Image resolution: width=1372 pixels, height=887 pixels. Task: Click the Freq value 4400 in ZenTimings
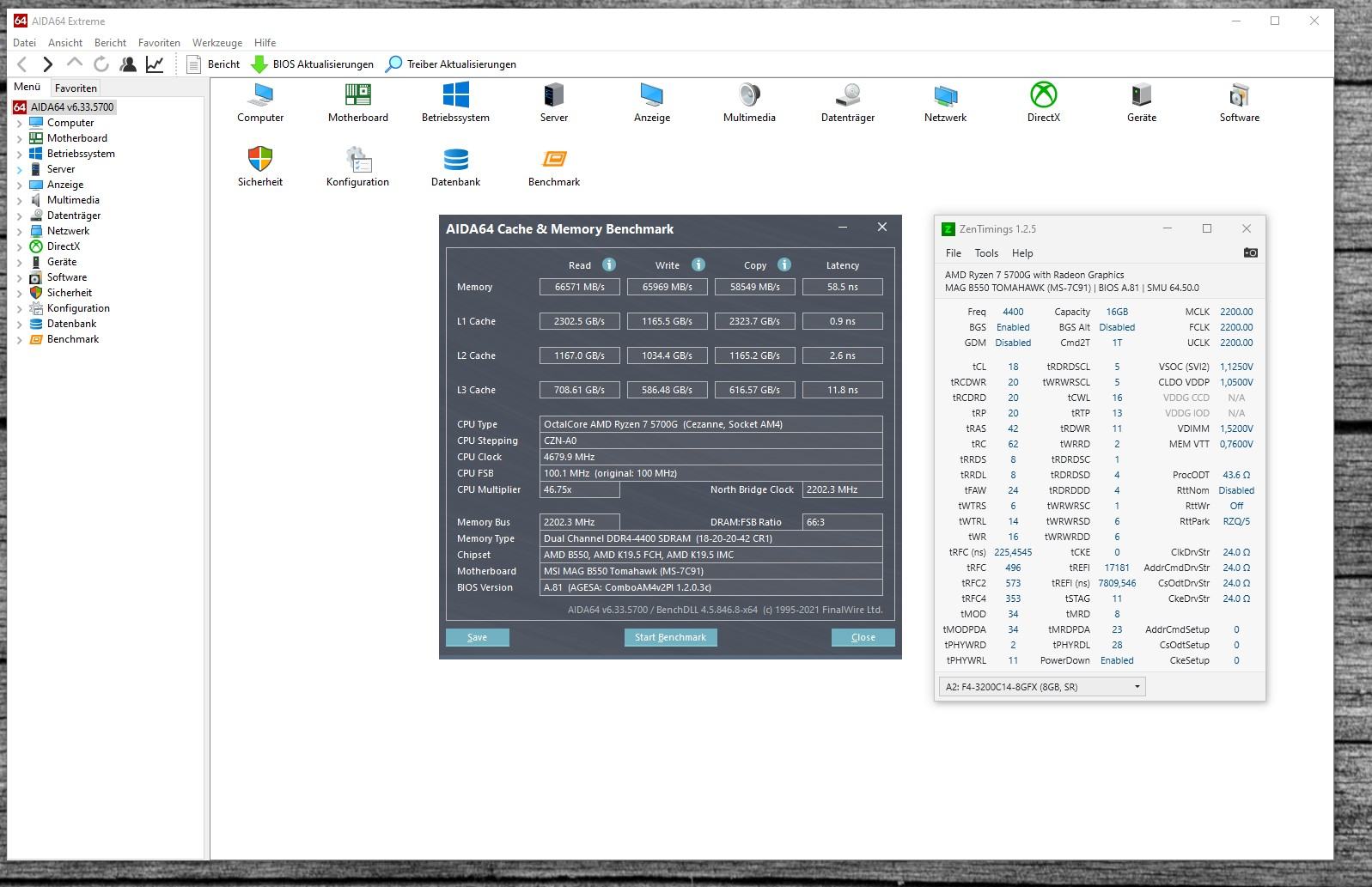[x=1013, y=312]
